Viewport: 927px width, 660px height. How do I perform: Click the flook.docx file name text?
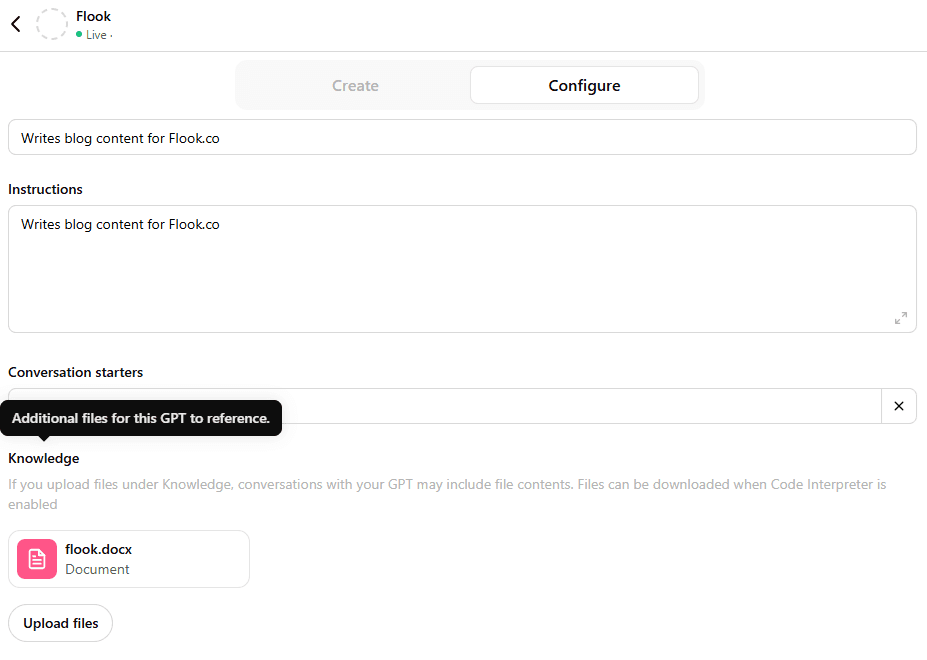99,549
